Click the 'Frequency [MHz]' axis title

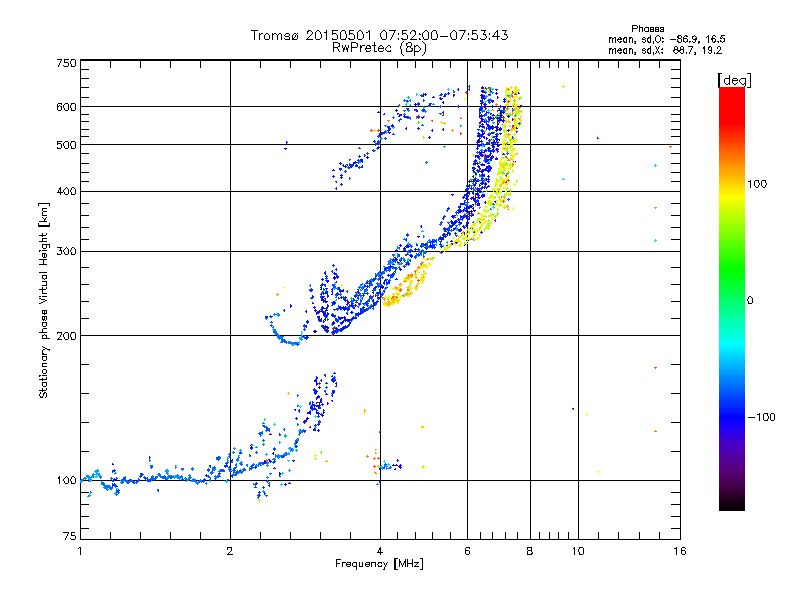pyautogui.click(x=379, y=564)
